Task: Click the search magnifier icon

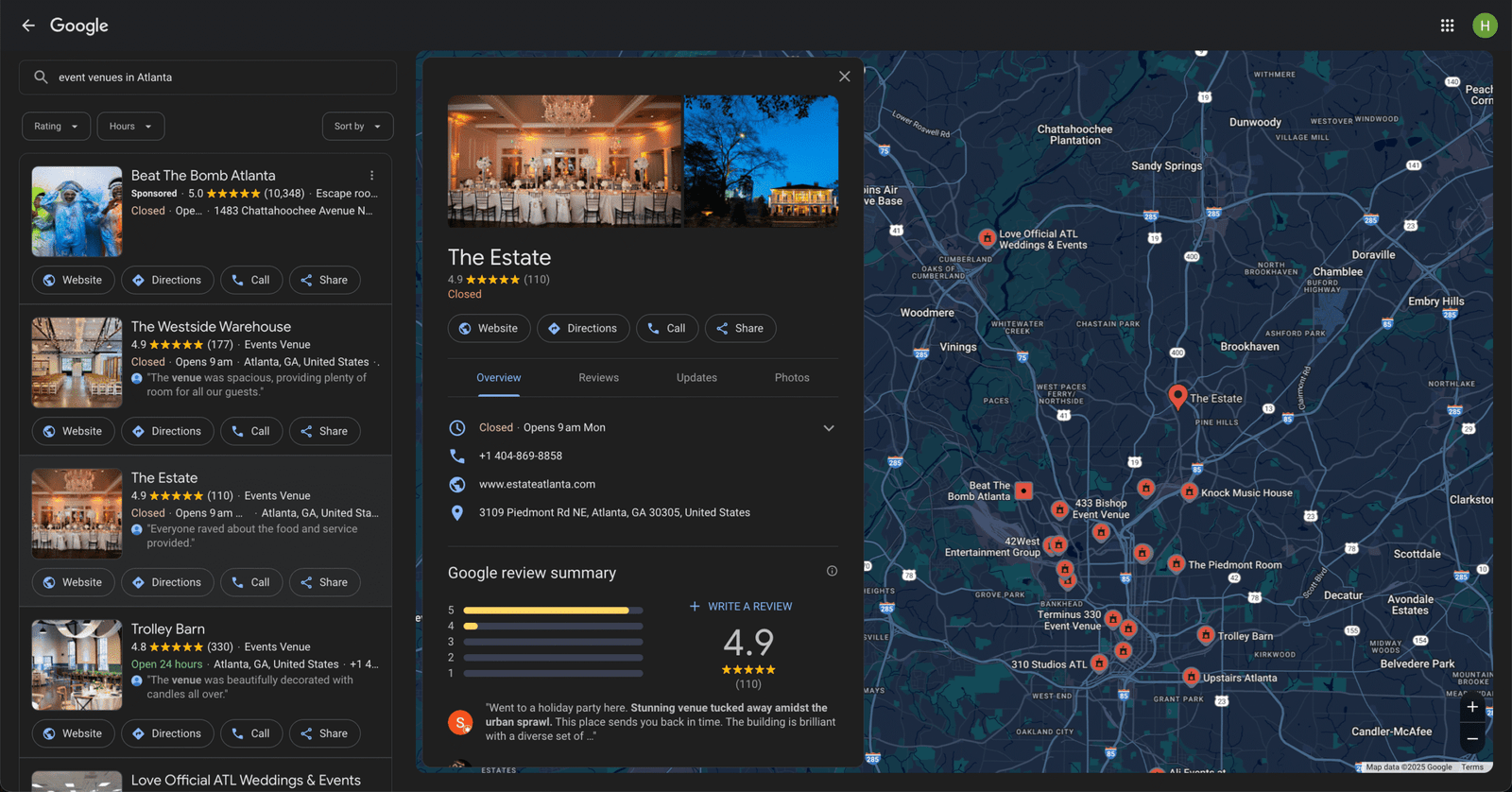Action: point(41,77)
